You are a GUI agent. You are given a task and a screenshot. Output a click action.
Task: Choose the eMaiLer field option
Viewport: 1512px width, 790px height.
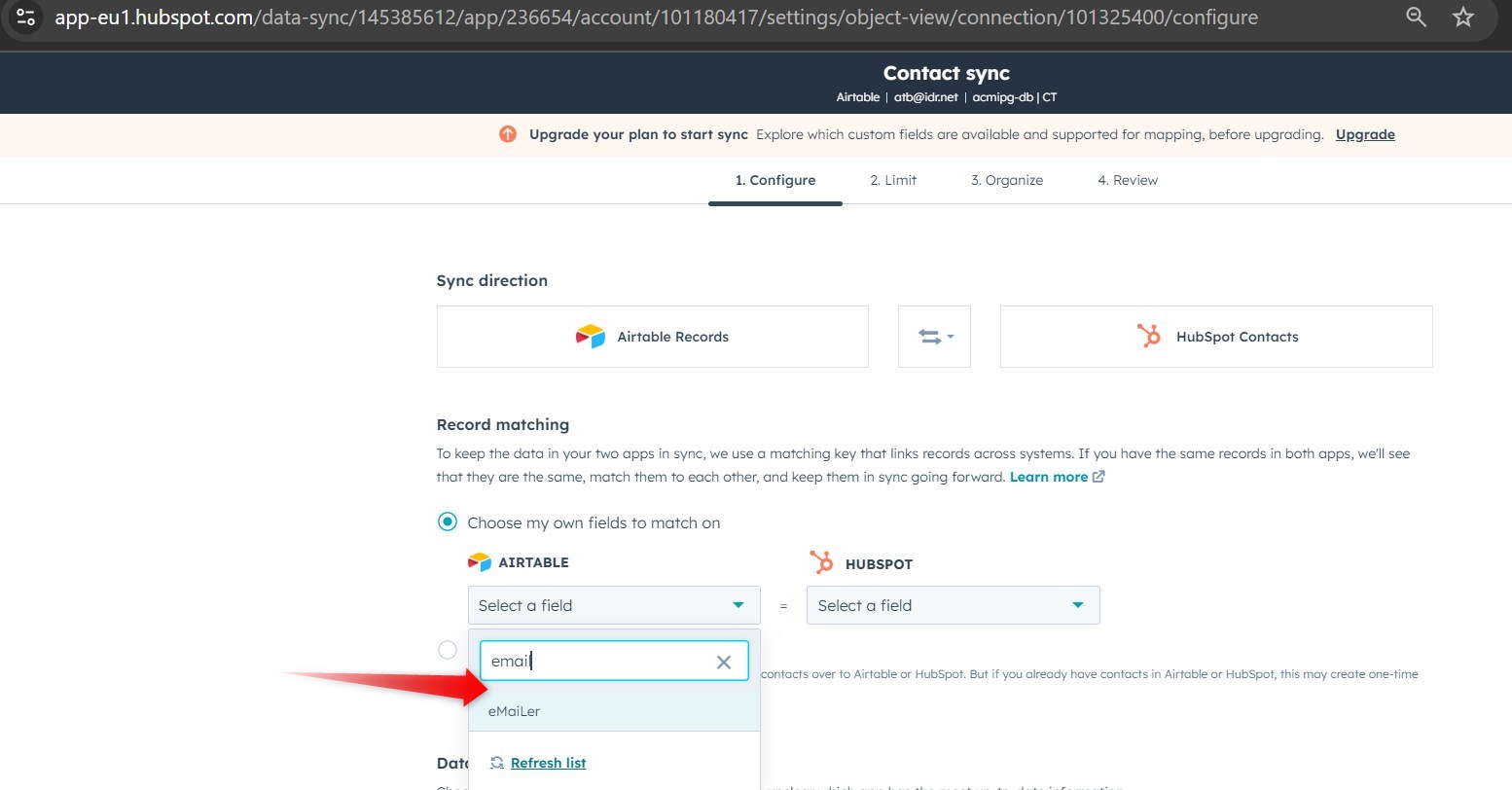tap(614, 711)
